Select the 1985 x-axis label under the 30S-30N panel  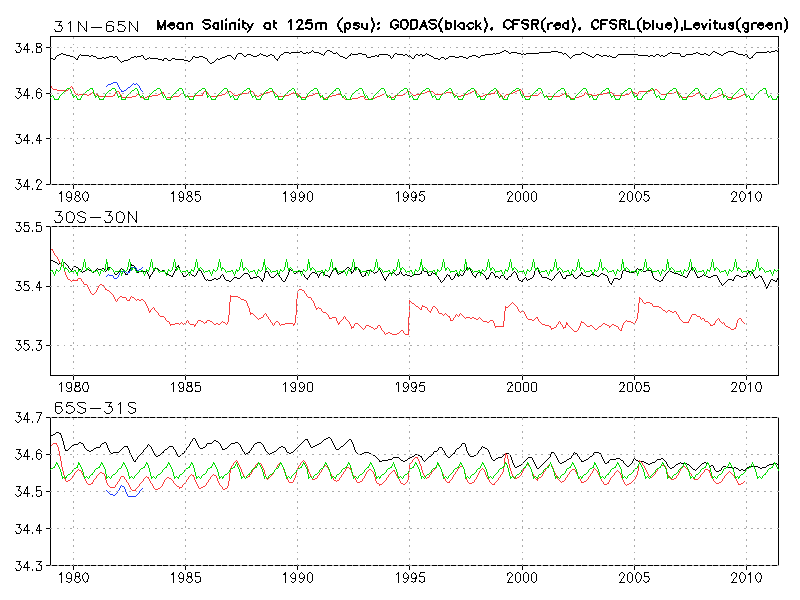pos(186,388)
